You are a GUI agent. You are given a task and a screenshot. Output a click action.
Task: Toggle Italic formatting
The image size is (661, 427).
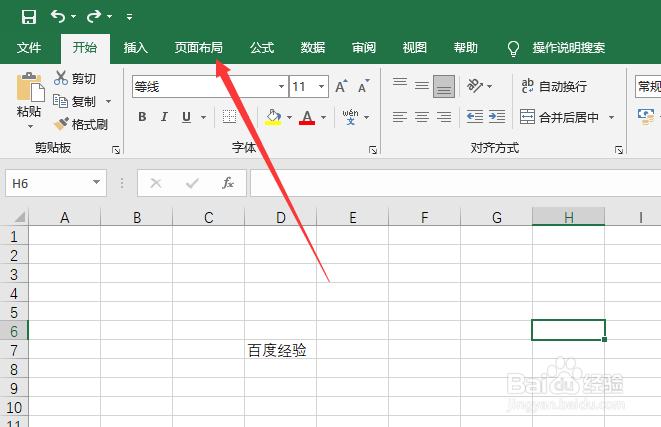click(x=164, y=117)
